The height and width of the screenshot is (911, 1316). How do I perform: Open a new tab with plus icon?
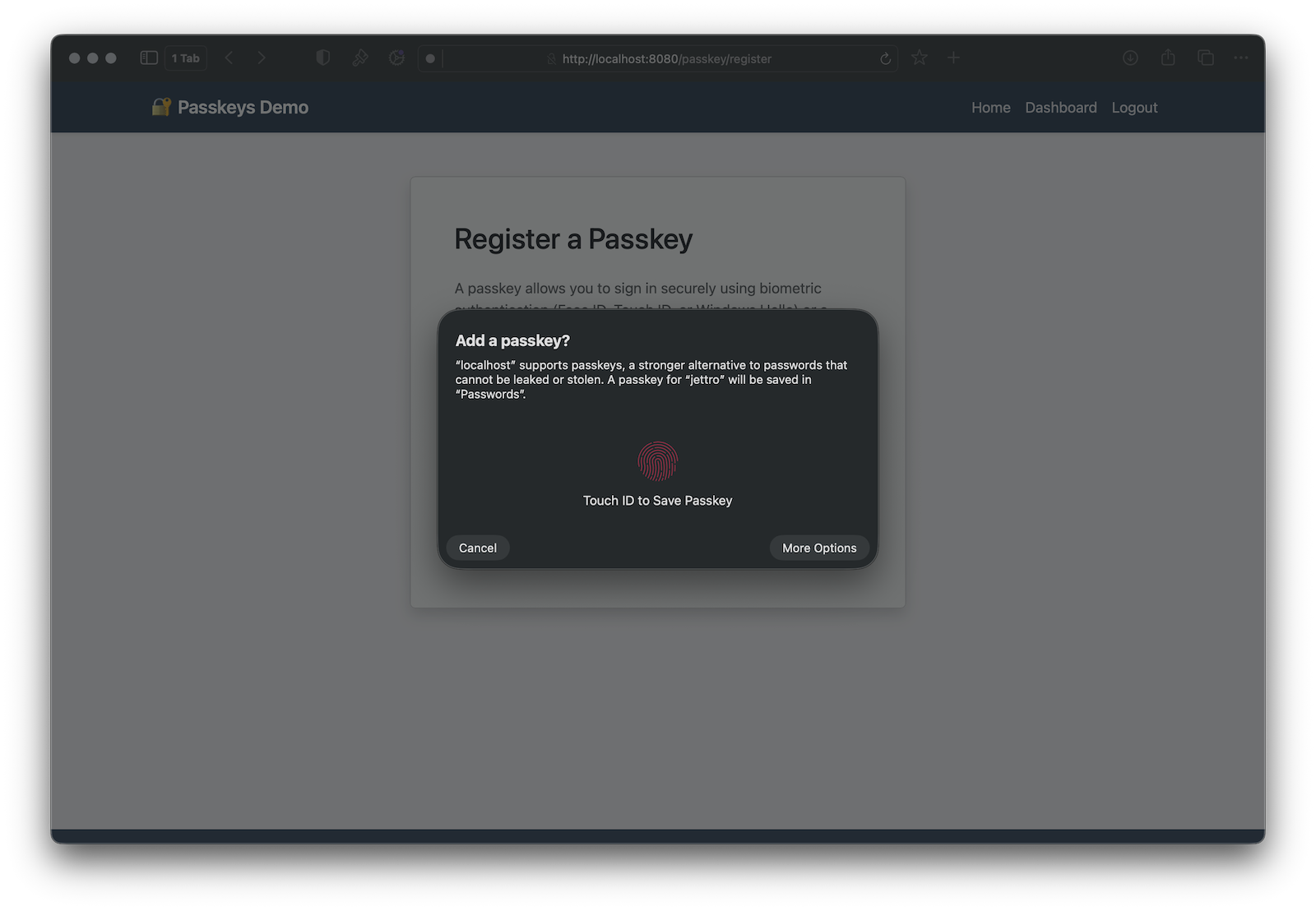click(x=953, y=58)
